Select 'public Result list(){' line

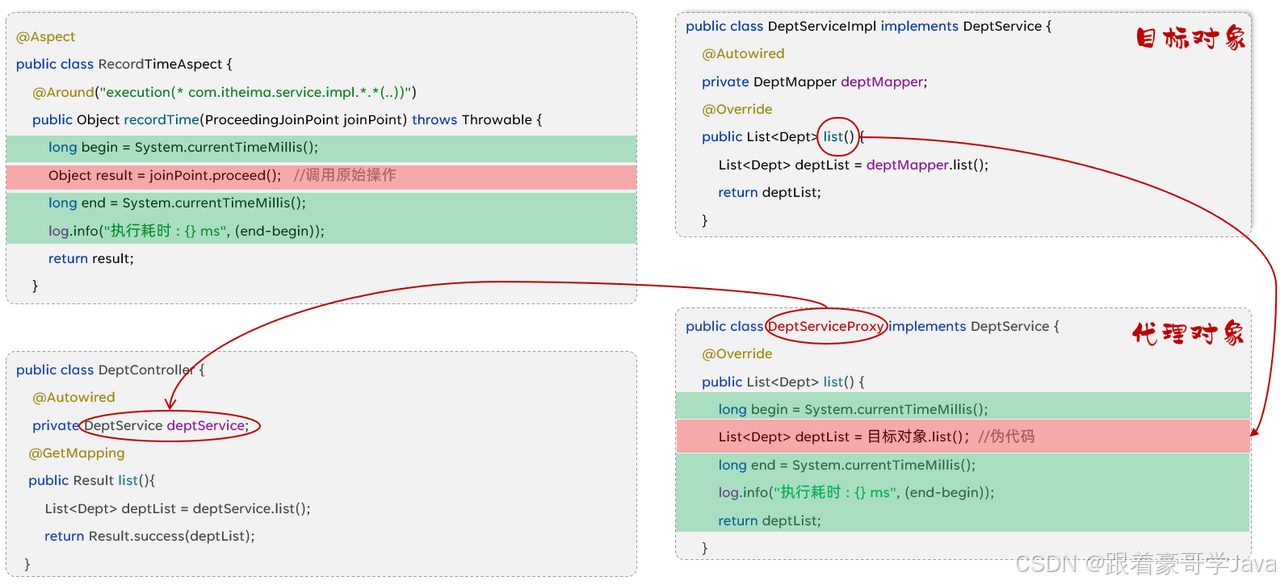tap(92, 481)
